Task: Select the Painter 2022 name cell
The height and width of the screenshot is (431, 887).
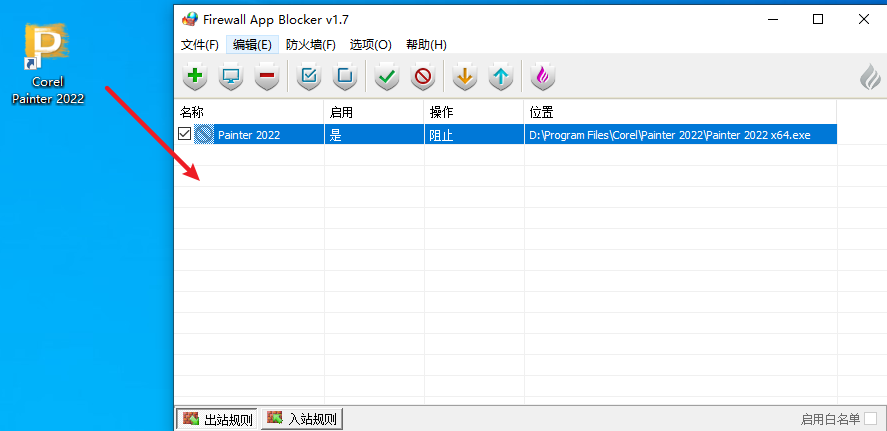Action: (x=248, y=135)
